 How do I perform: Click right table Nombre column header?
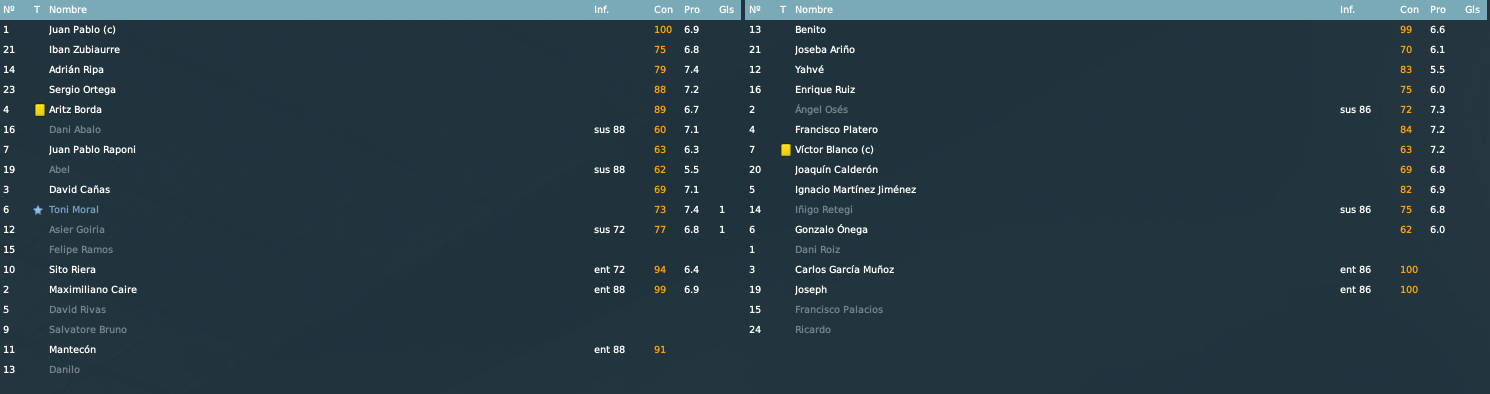pos(814,9)
